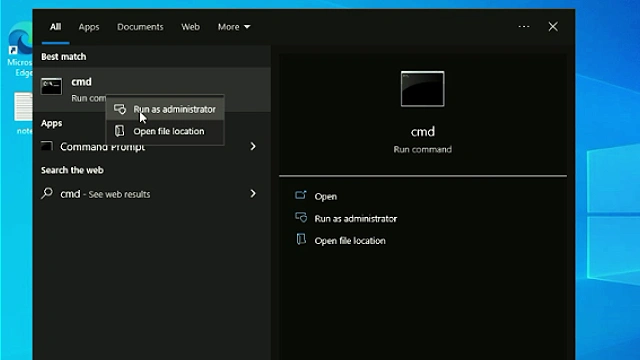Expand the cmd web results chevron
This screenshot has width=640, height=360.
253,193
